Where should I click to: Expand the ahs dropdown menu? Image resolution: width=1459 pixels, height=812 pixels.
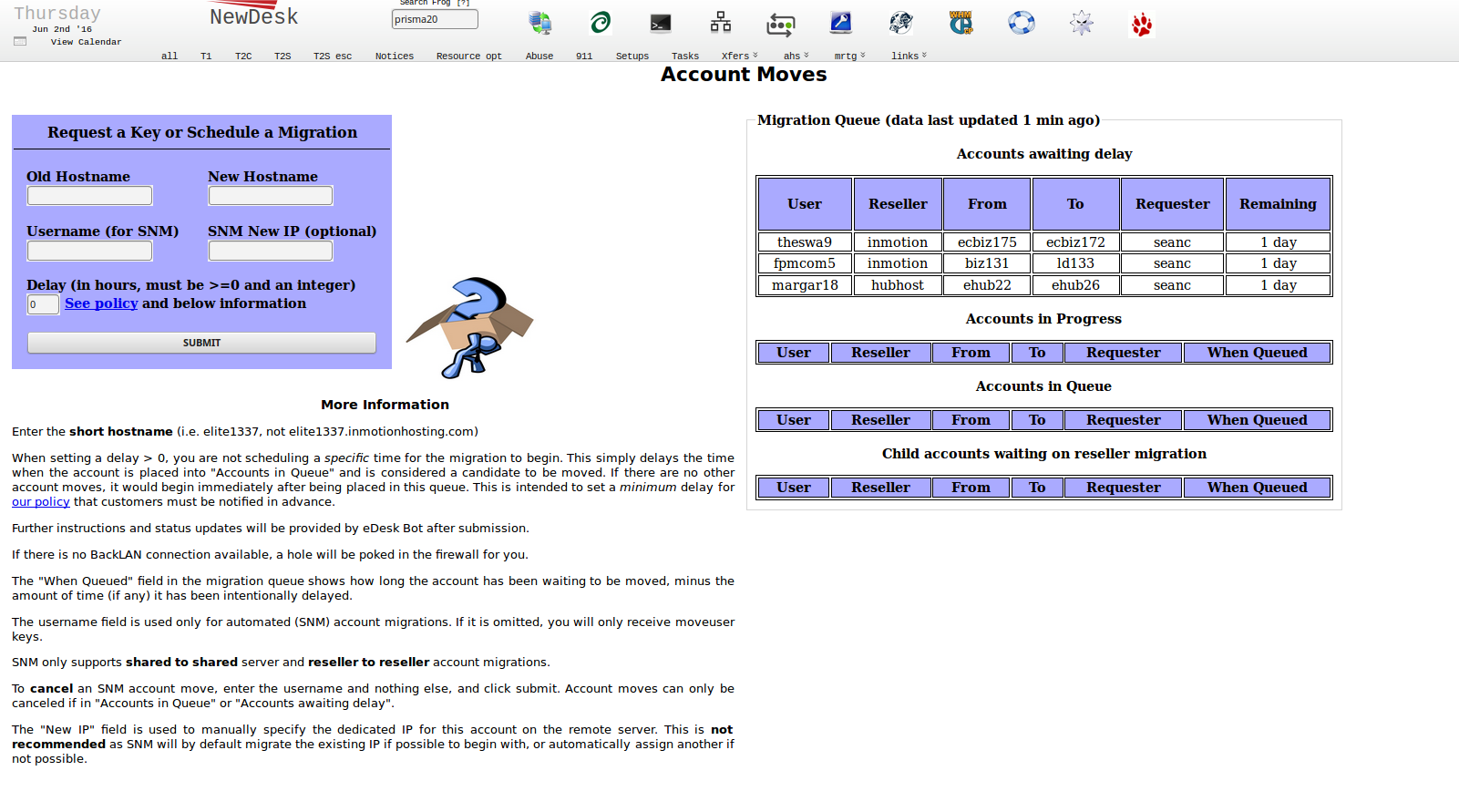click(x=796, y=56)
